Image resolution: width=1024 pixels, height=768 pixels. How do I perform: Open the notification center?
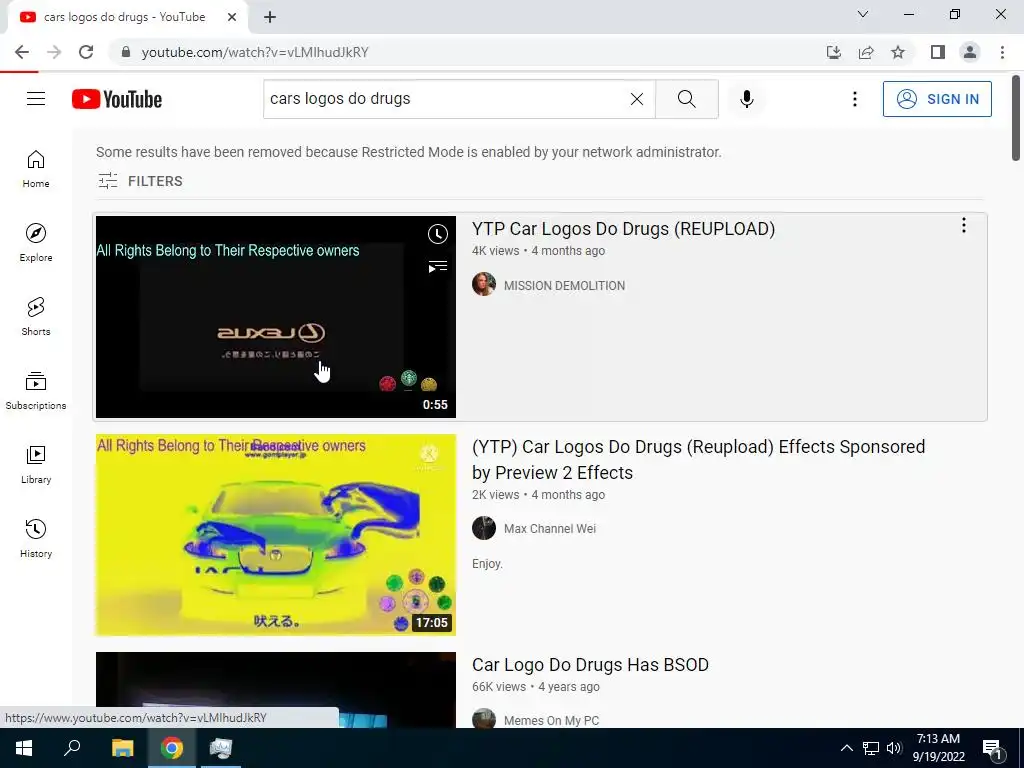[x=992, y=748]
